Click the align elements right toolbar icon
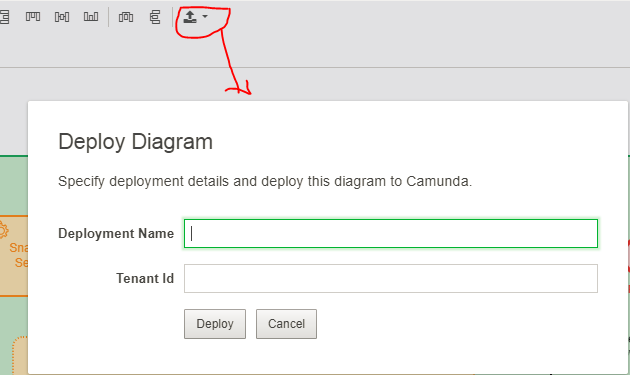 click(4, 17)
